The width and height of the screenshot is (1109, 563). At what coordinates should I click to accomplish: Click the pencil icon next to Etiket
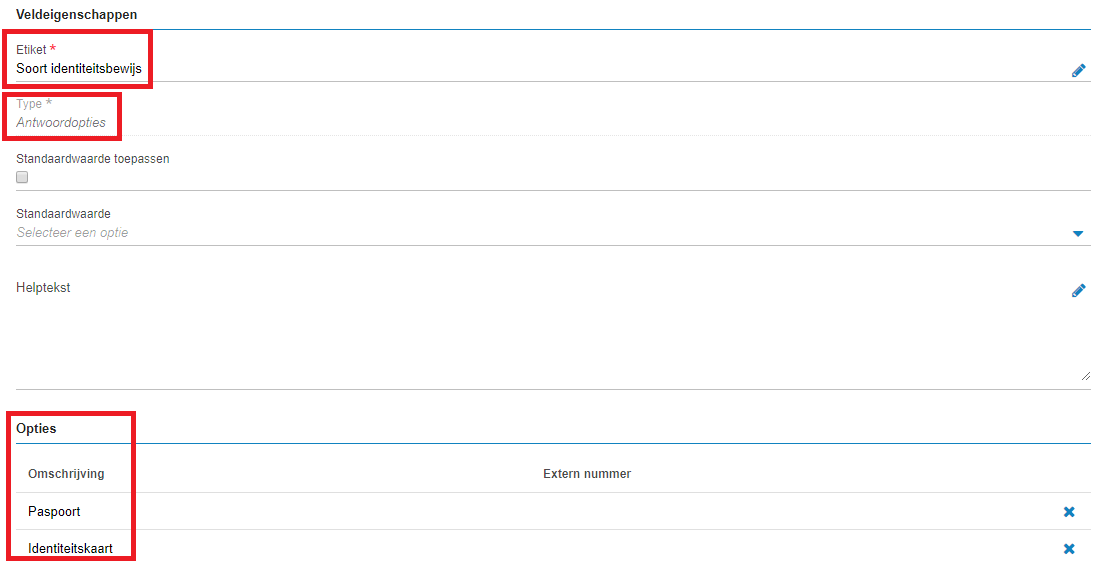coord(1078,70)
